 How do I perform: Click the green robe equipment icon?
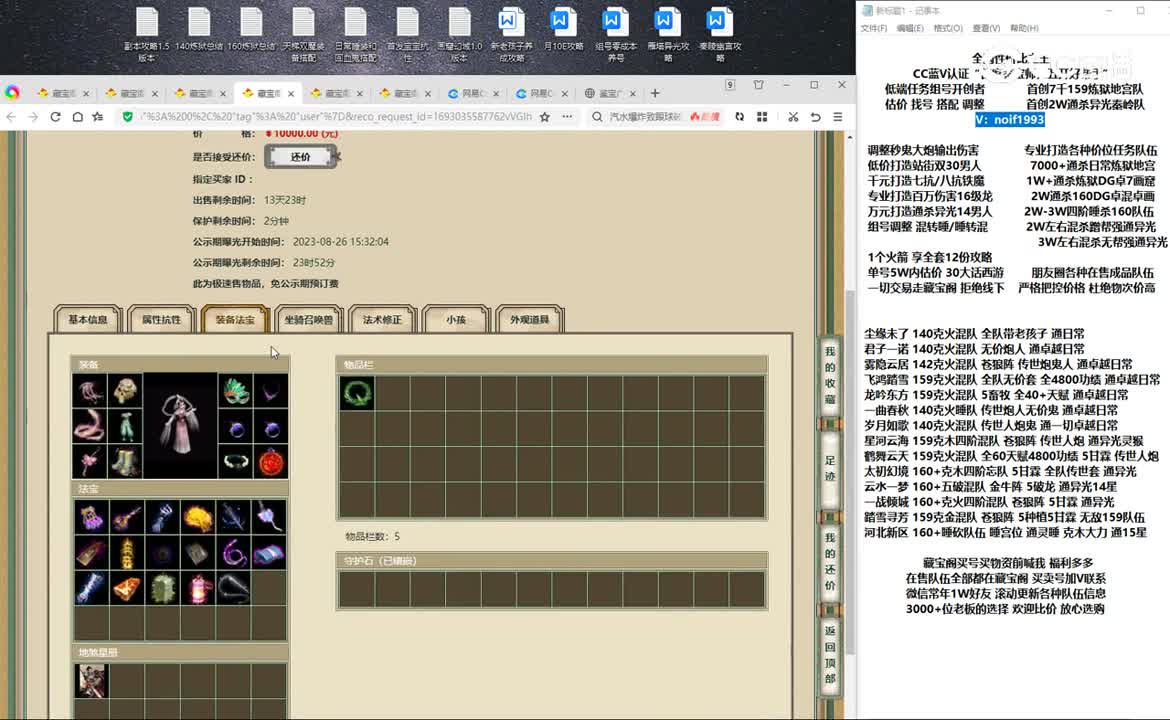point(125,426)
